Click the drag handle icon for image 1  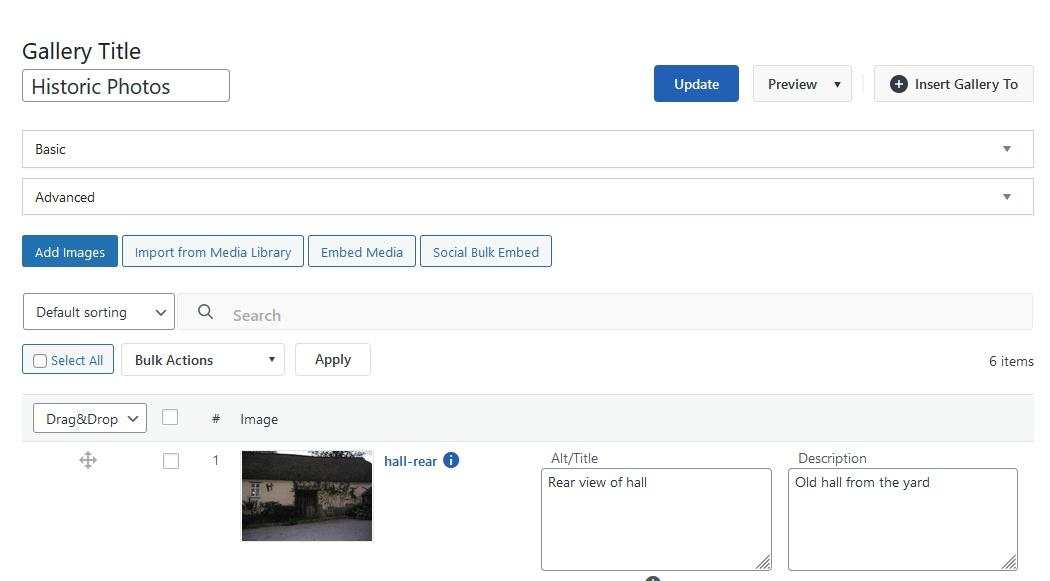tap(88, 460)
